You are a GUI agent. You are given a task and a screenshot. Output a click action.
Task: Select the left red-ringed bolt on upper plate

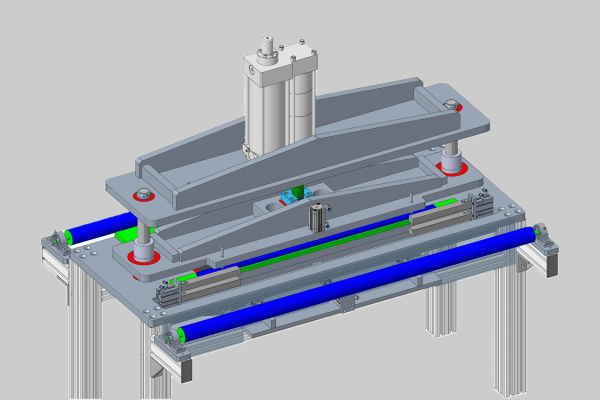coord(144,194)
